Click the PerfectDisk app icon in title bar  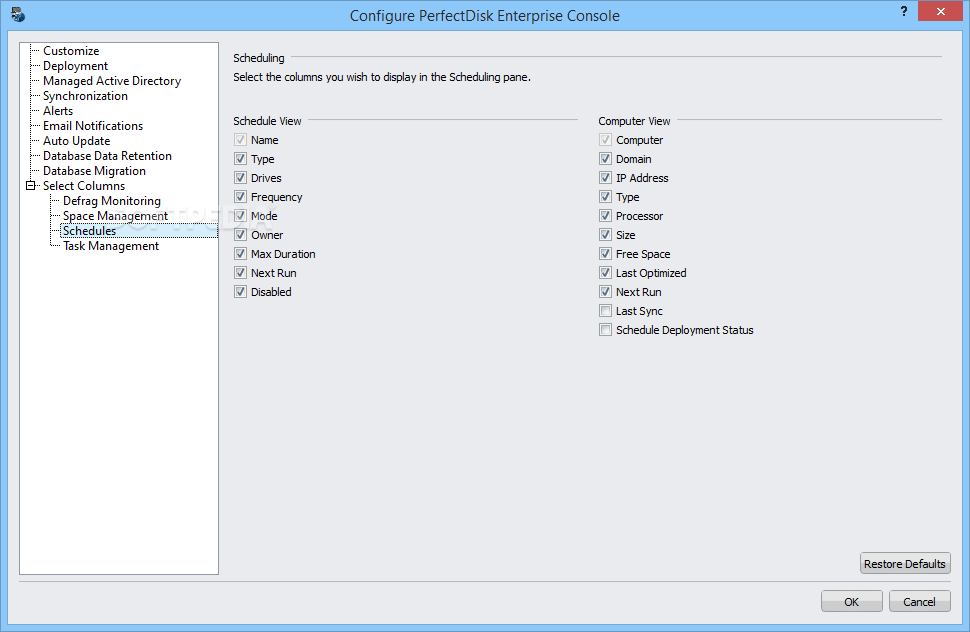click(18, 14)
